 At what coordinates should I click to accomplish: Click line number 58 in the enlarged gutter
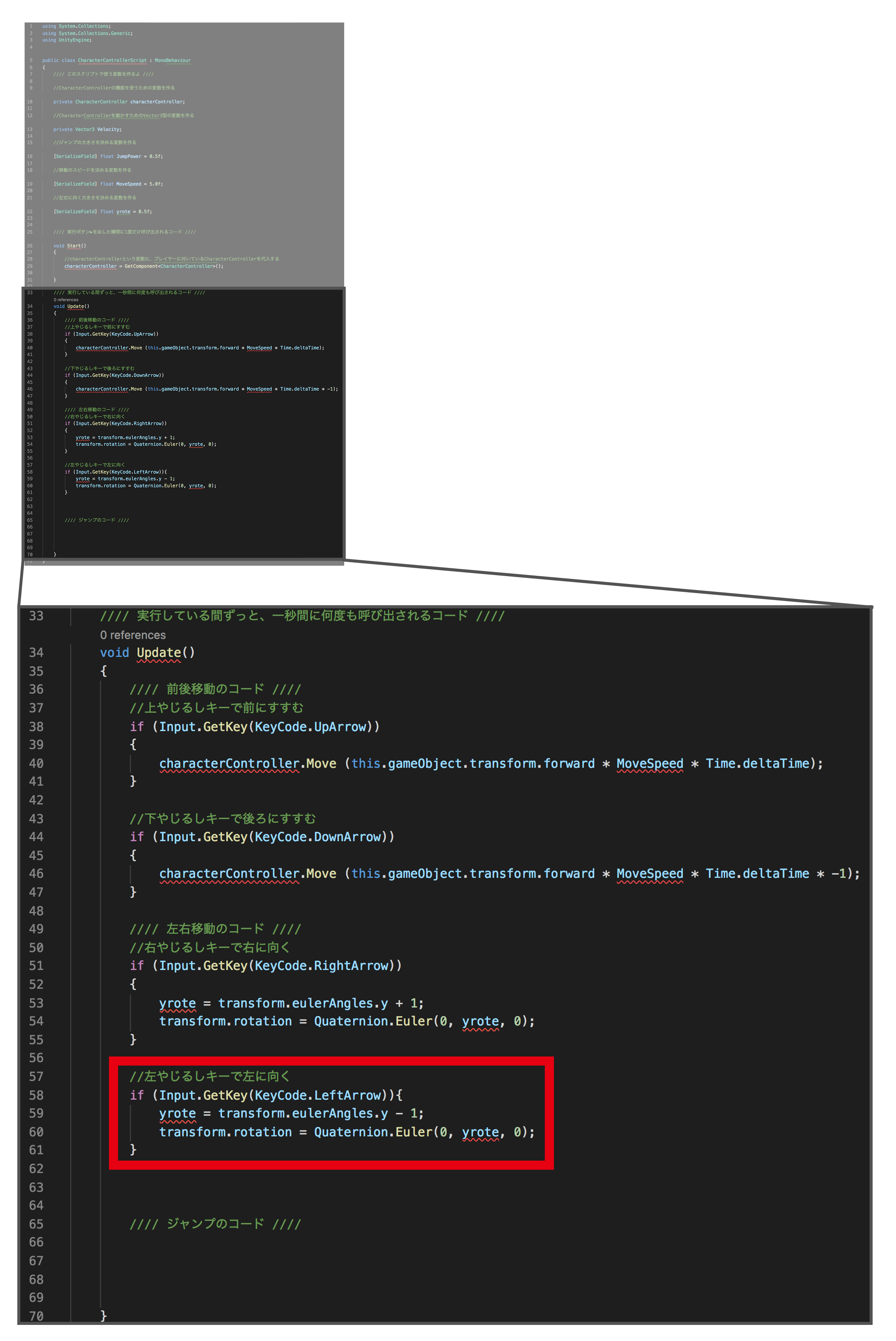coord(36,1095)
